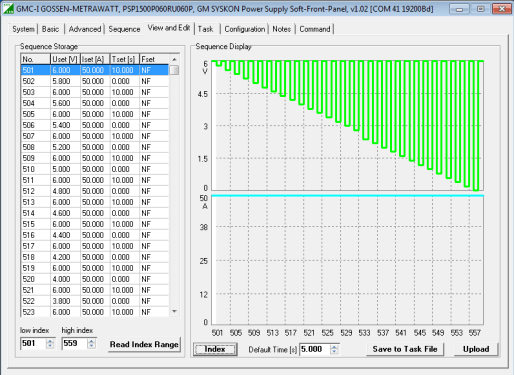
Task: Click the sequence list scroll-down arrow
Action: click(x=174, y=311)
